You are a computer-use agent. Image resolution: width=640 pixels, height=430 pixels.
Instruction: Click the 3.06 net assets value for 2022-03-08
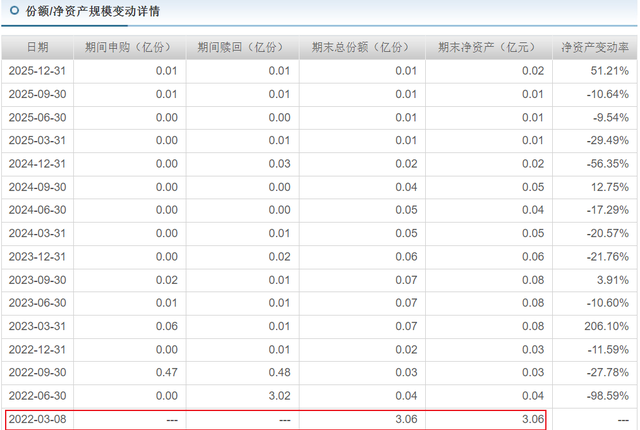point(532,419)
